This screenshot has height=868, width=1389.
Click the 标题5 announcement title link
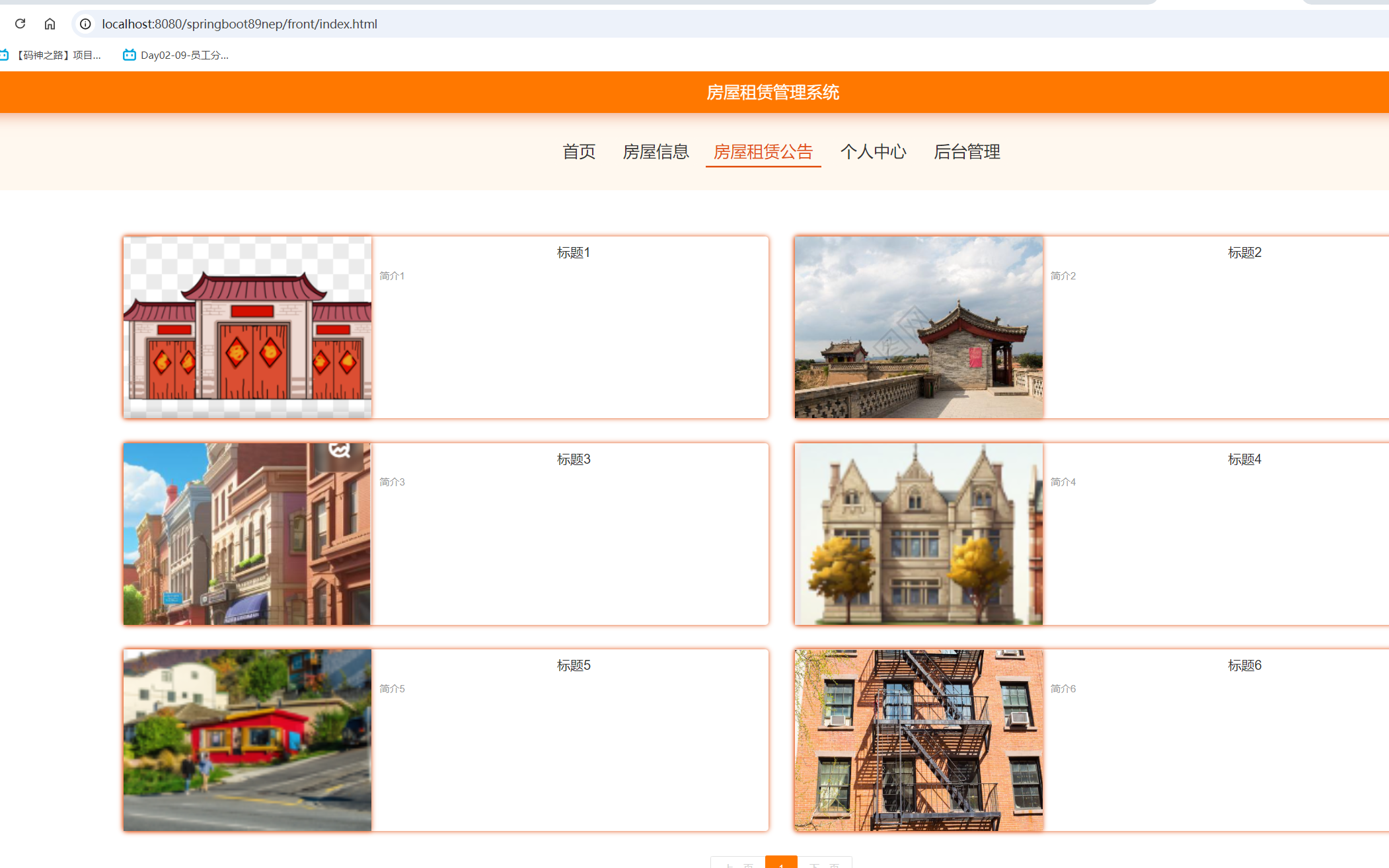[573, 666]
